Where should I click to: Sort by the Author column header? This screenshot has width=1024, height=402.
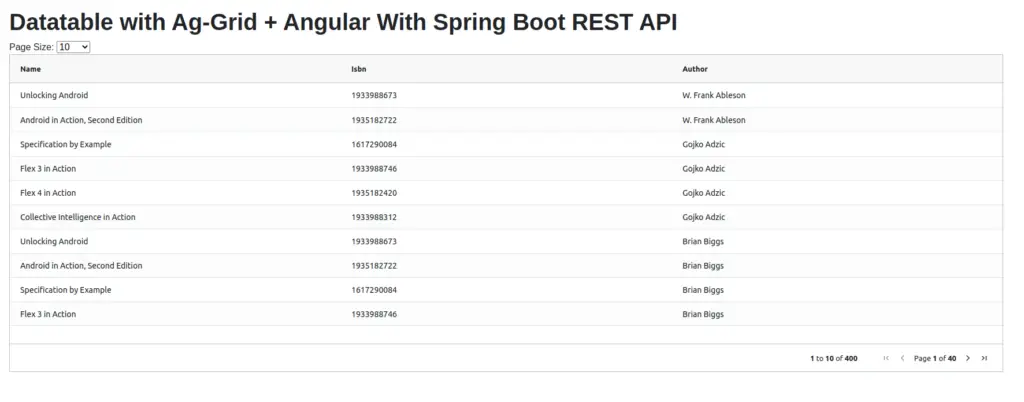695,69
